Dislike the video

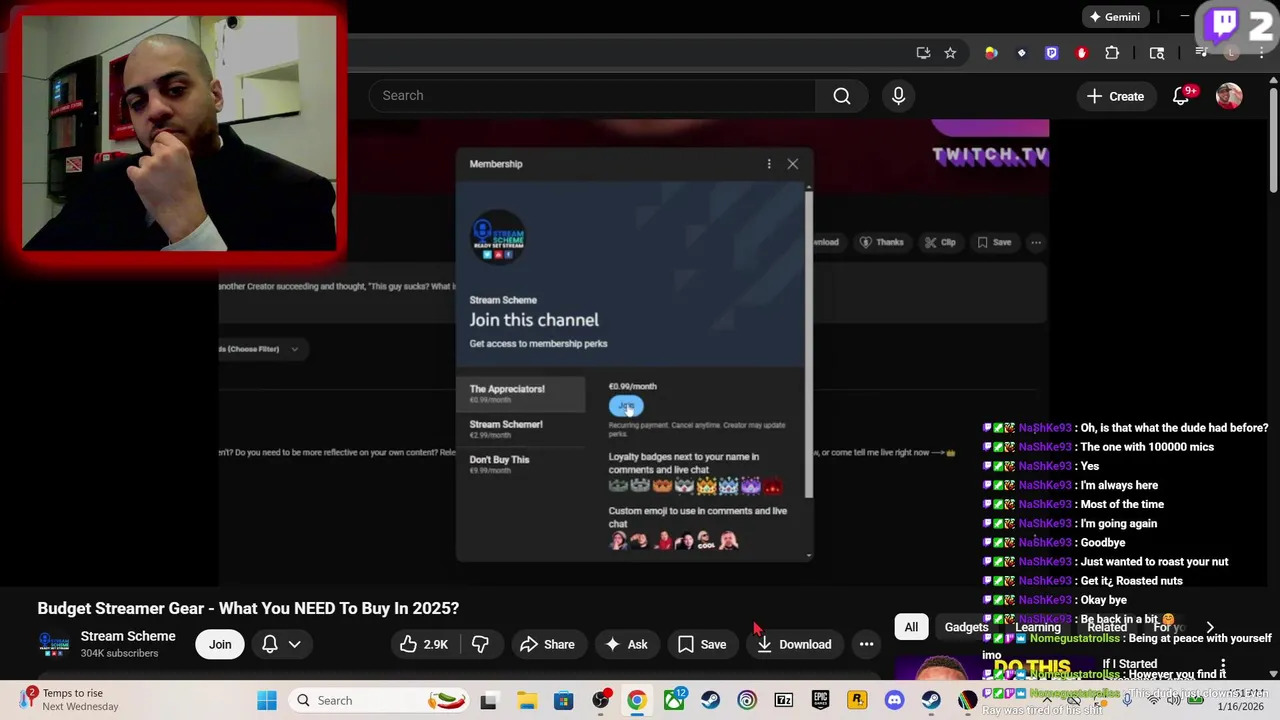480,644
